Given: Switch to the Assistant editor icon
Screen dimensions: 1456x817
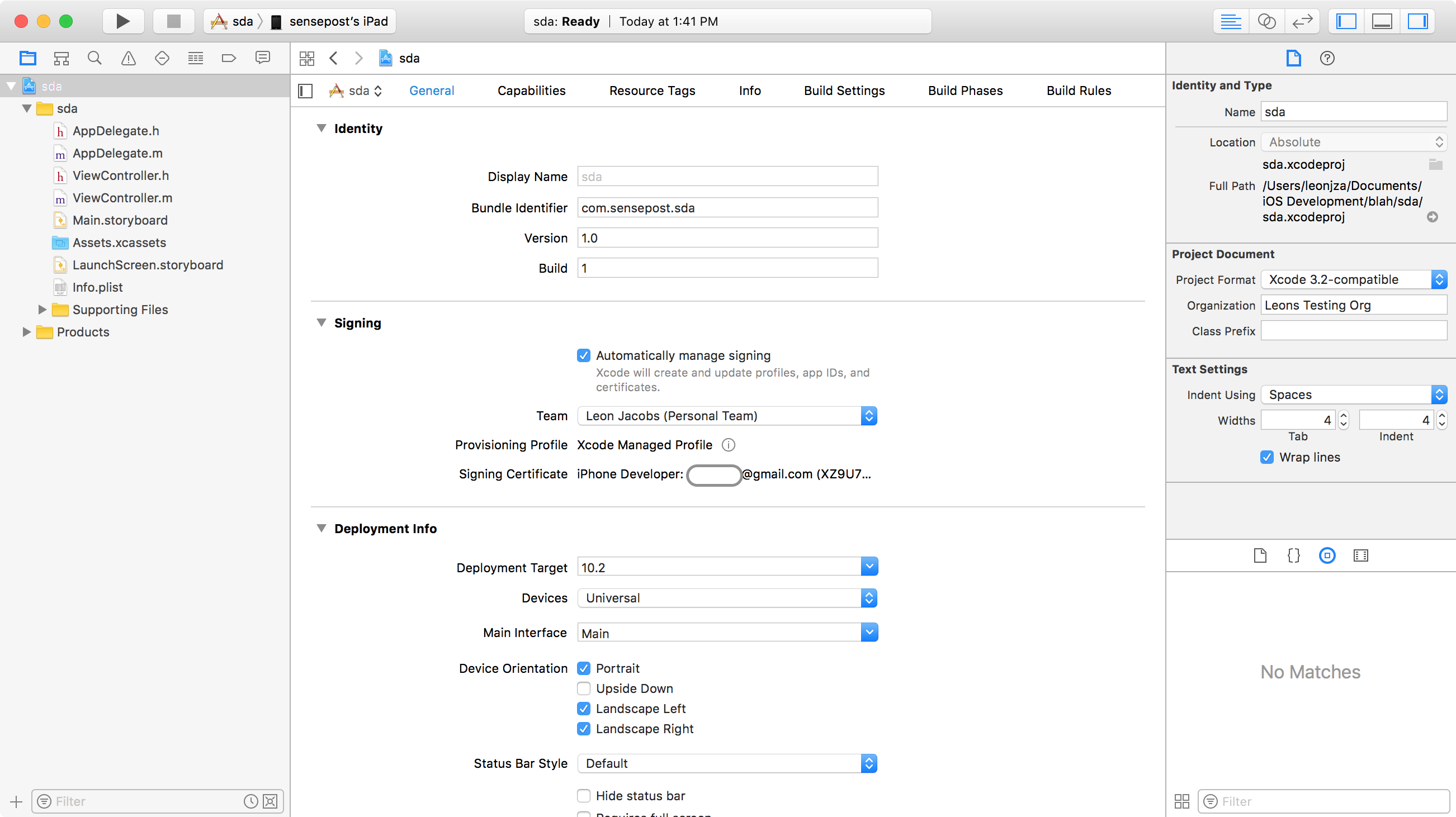Looking at the screenshot, I should [1266, 21].
